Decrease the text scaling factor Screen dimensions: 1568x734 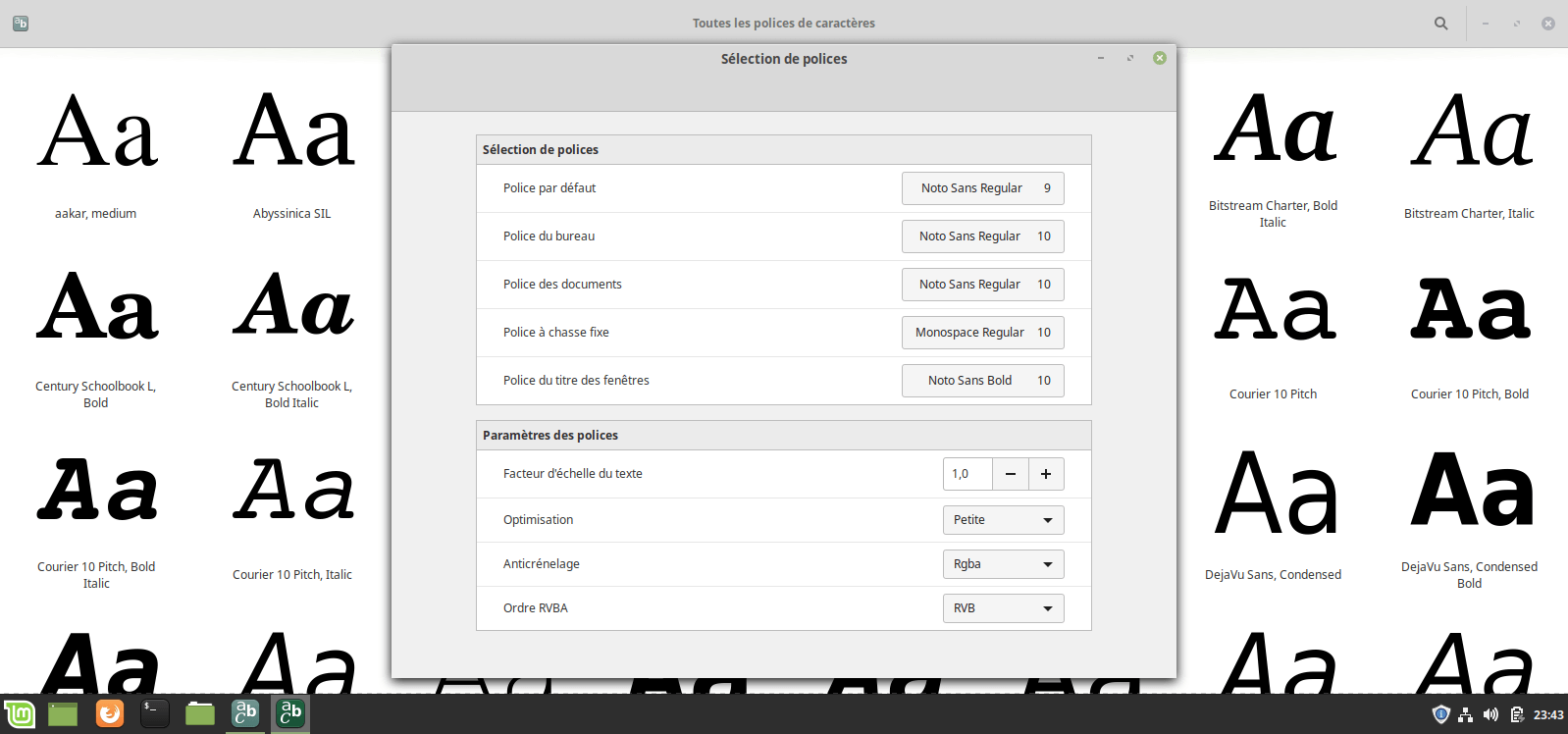(x=1011, y=474)
